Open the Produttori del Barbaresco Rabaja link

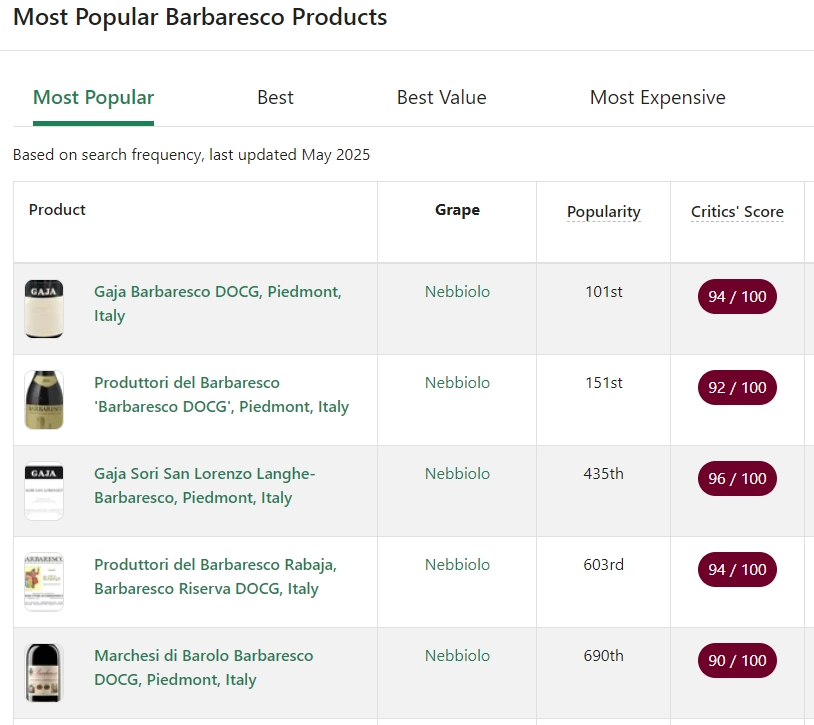point(215,577)
